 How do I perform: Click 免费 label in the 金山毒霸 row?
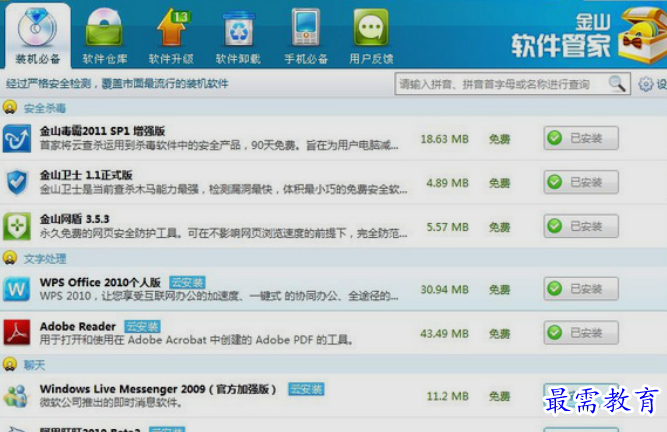499,139
